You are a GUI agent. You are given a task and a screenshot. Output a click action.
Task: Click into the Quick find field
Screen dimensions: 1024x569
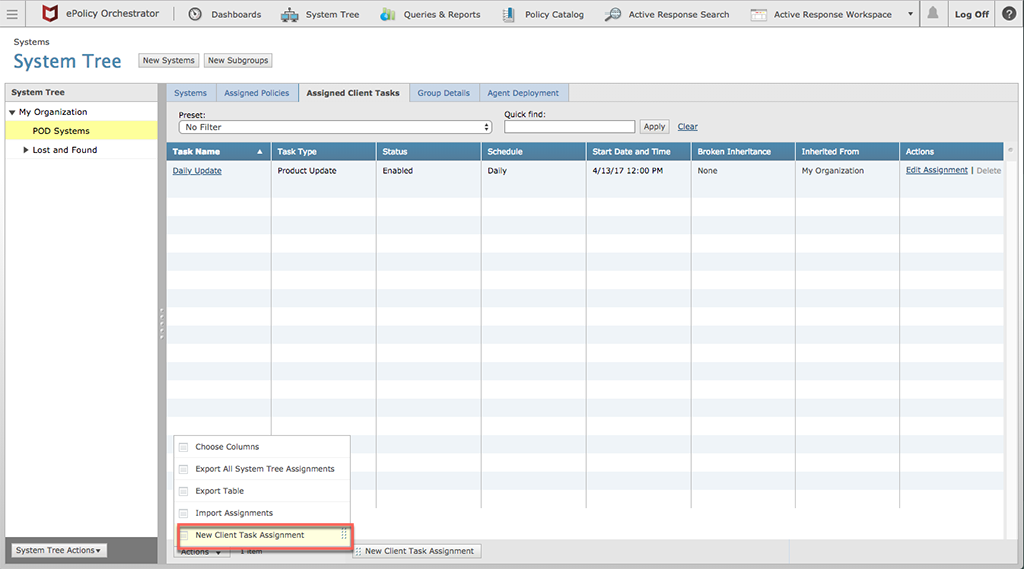pyautogui.click(x=569, y=127)
